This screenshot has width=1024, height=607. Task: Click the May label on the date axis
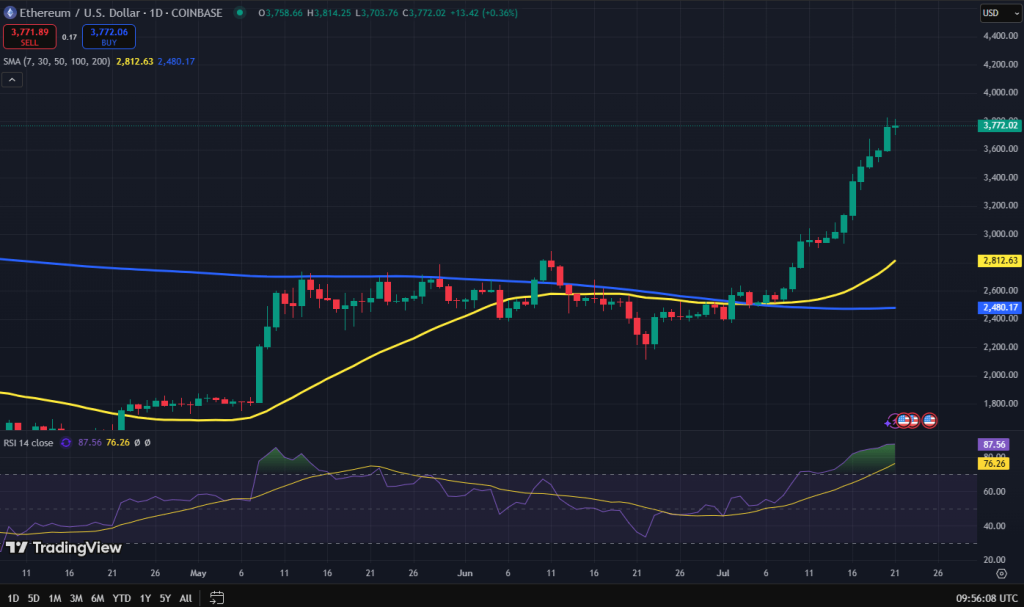(198, 573)
